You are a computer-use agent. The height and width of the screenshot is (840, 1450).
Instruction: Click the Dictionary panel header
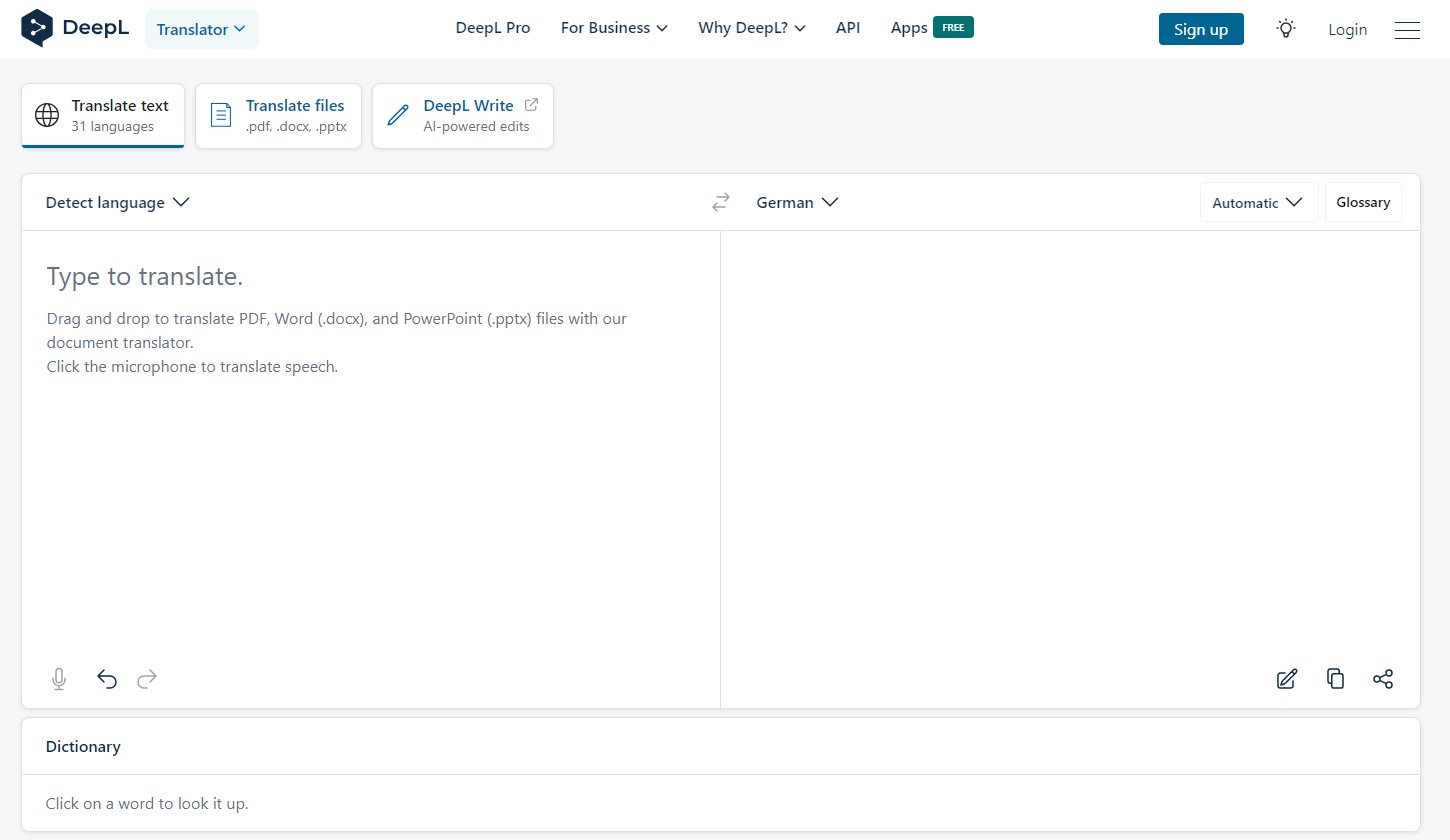720,746
